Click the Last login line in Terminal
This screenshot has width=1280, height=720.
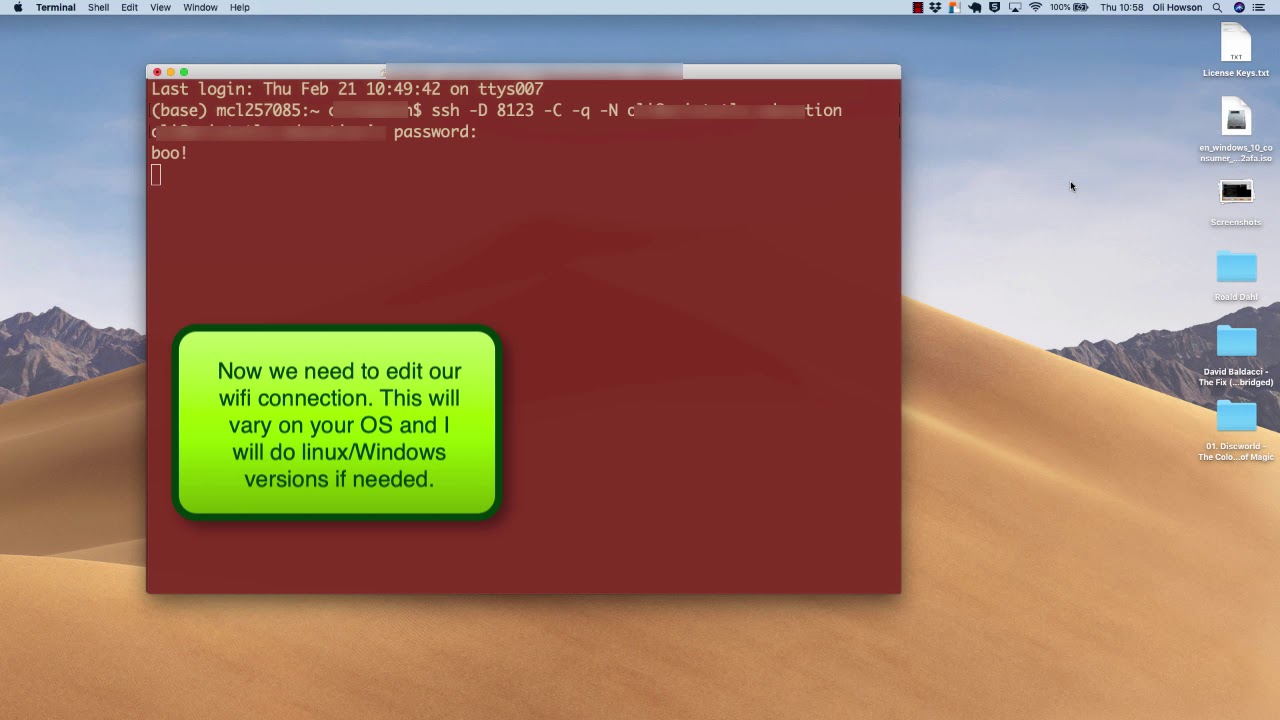(x=347, y=89)
